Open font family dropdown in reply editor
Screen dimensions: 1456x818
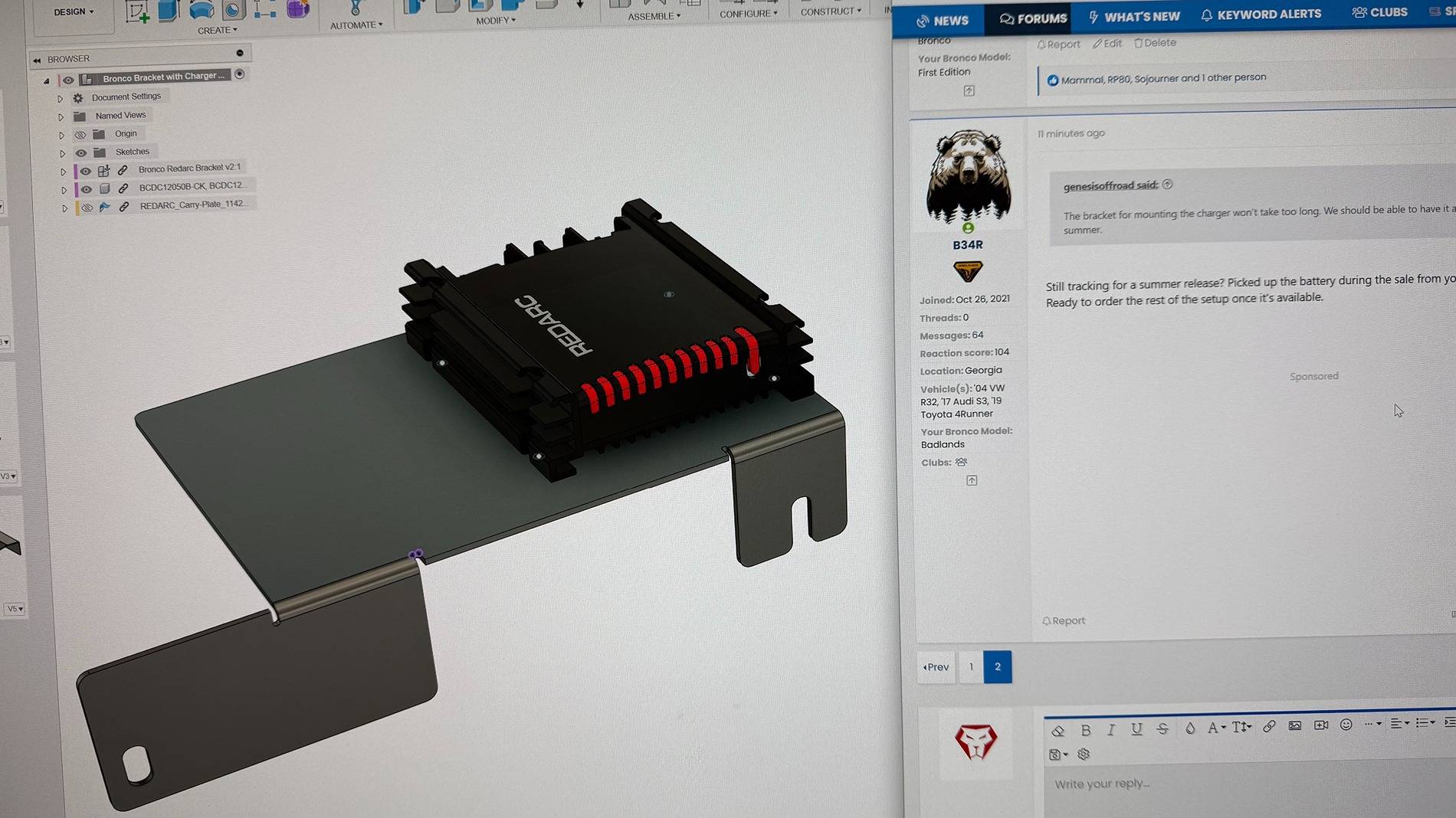1217,728
